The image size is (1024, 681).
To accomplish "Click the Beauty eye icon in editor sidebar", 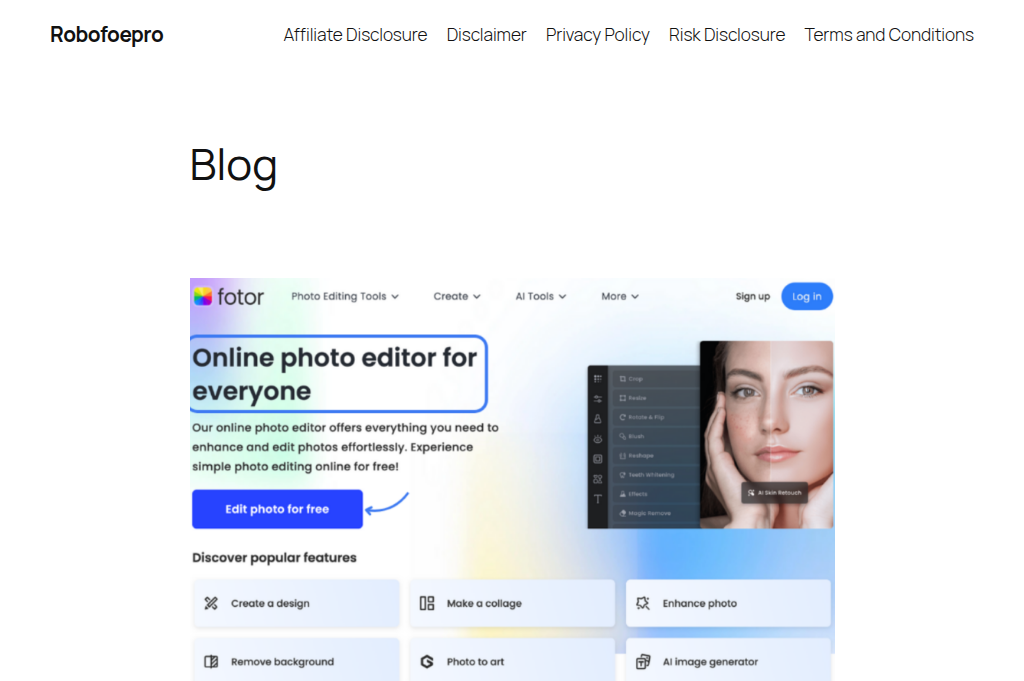I will coord(598,439).
